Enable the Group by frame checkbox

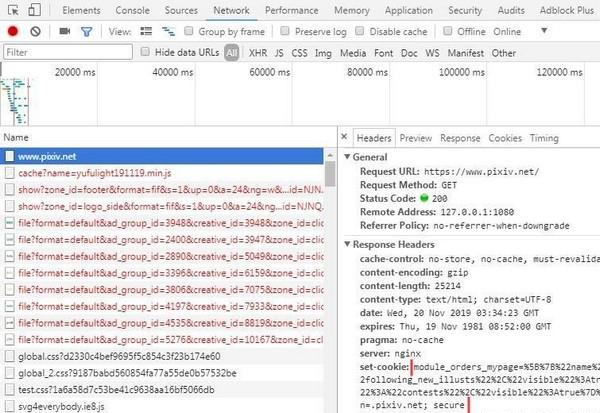[x=189, y=31]
